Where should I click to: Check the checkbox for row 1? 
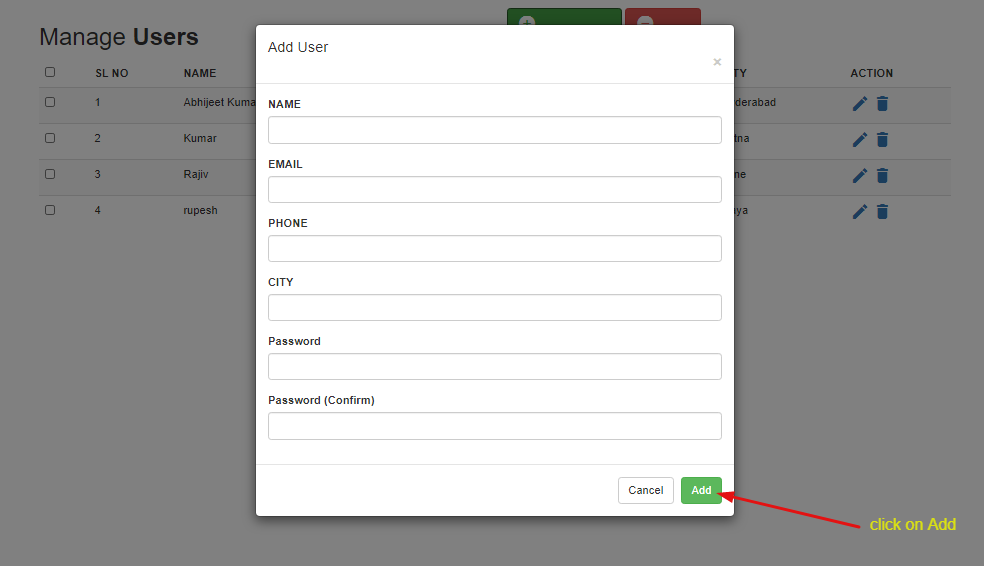[50, 102]
